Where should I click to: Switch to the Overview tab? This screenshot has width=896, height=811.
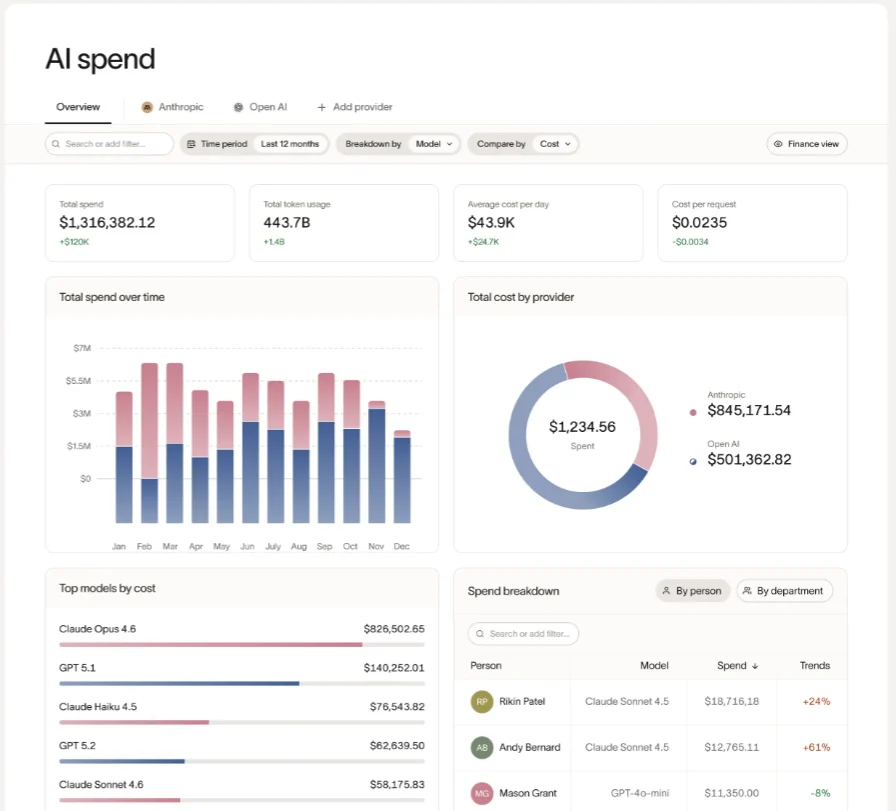coord(78,107)
